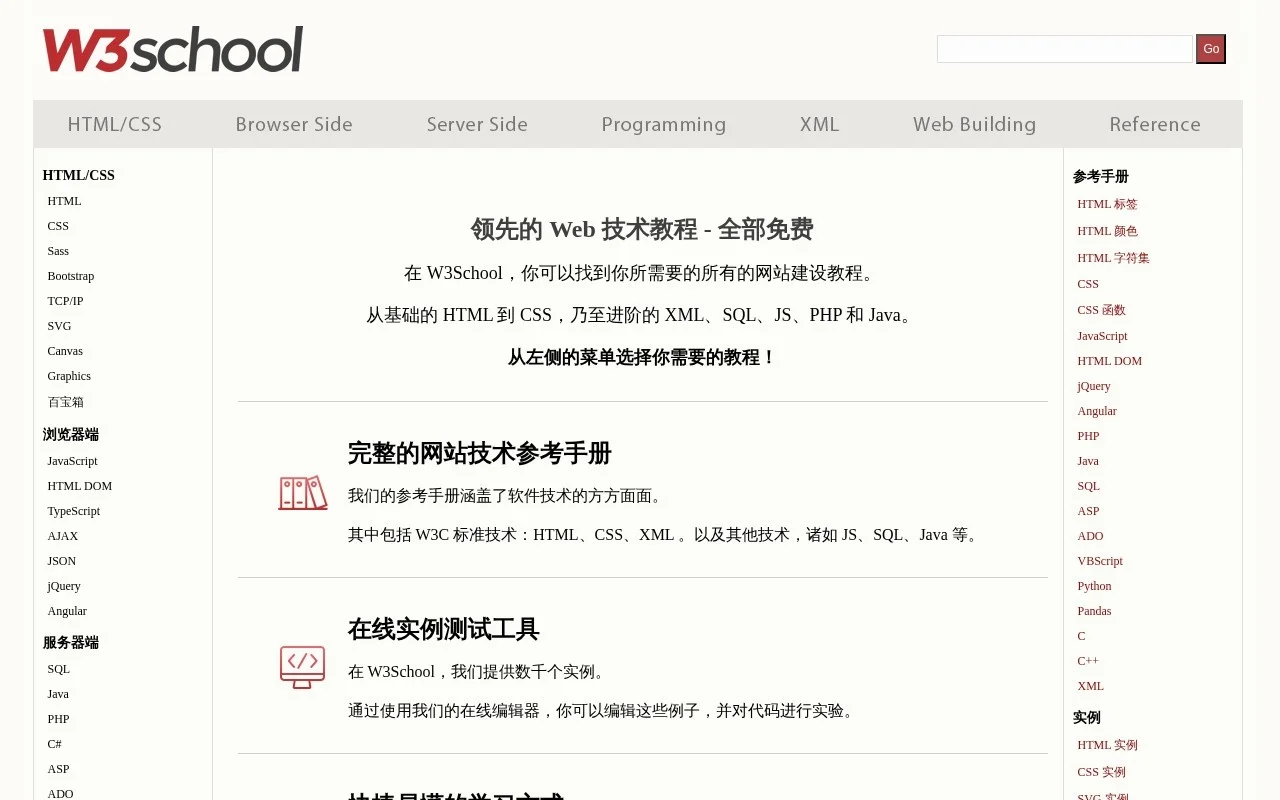
Task: Open the HTML 颜色 reference
Action: coord(1107,231)
